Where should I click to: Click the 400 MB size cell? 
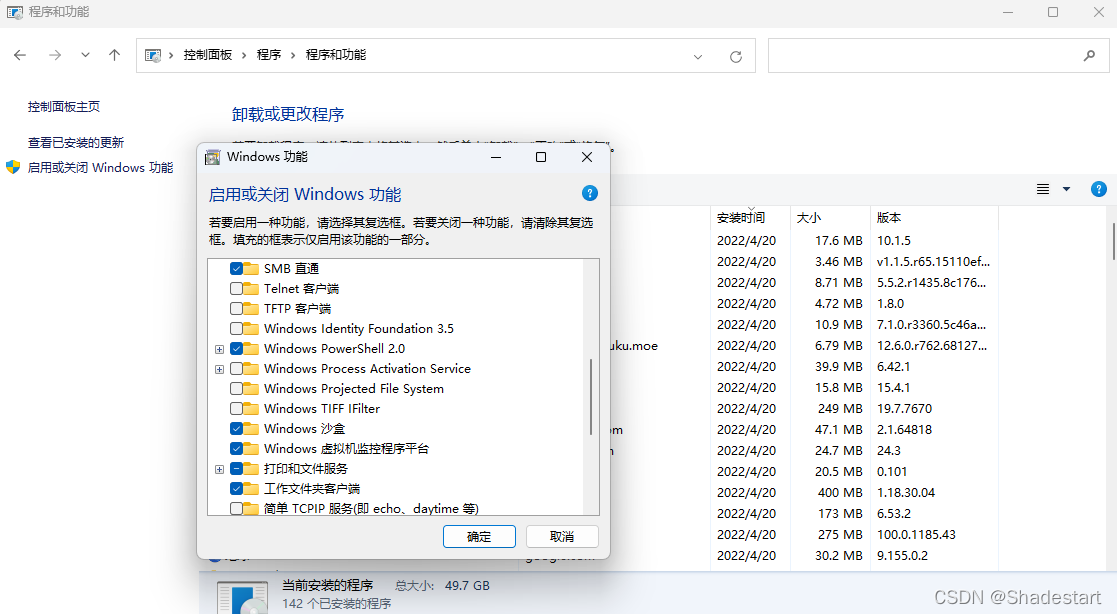coord(840,492)
